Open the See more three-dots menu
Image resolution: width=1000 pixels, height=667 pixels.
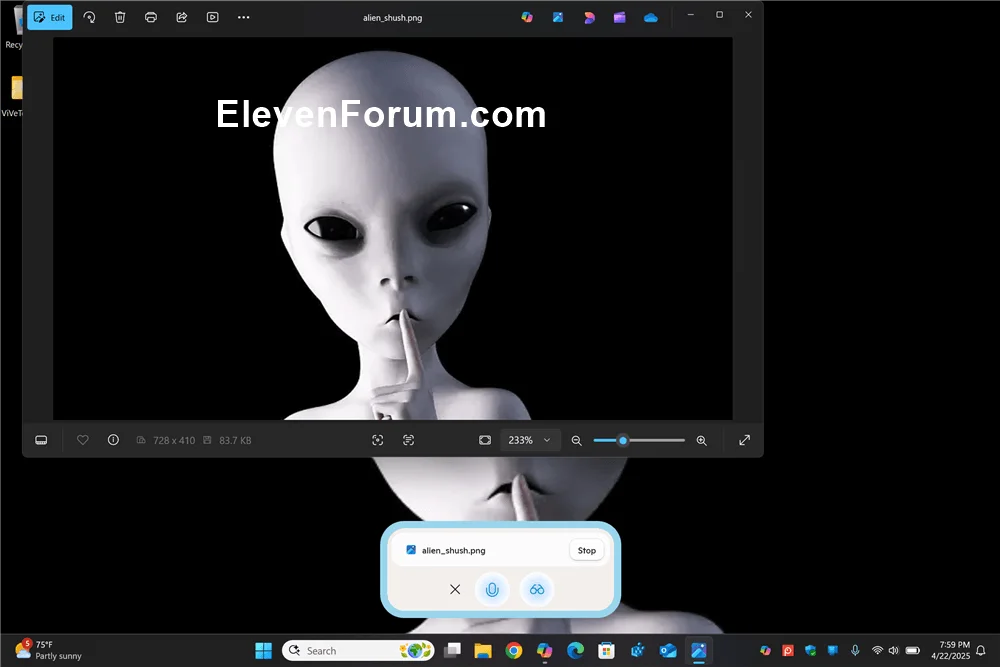(x=244, y=17)
